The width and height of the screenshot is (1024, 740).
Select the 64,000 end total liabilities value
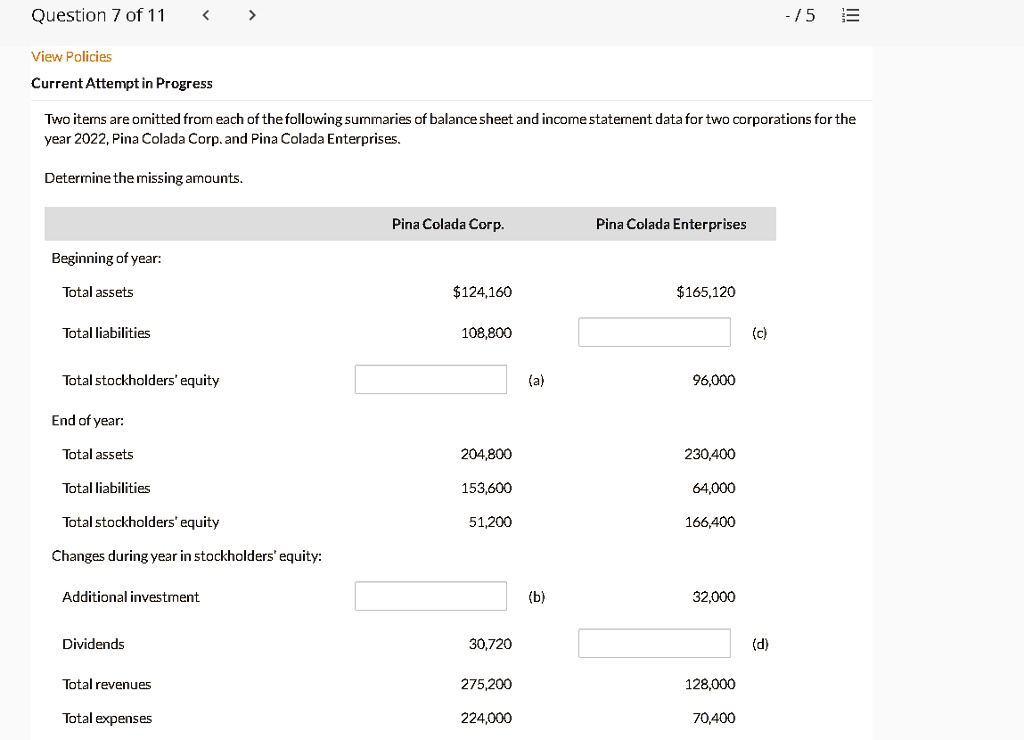coord(714,488)
